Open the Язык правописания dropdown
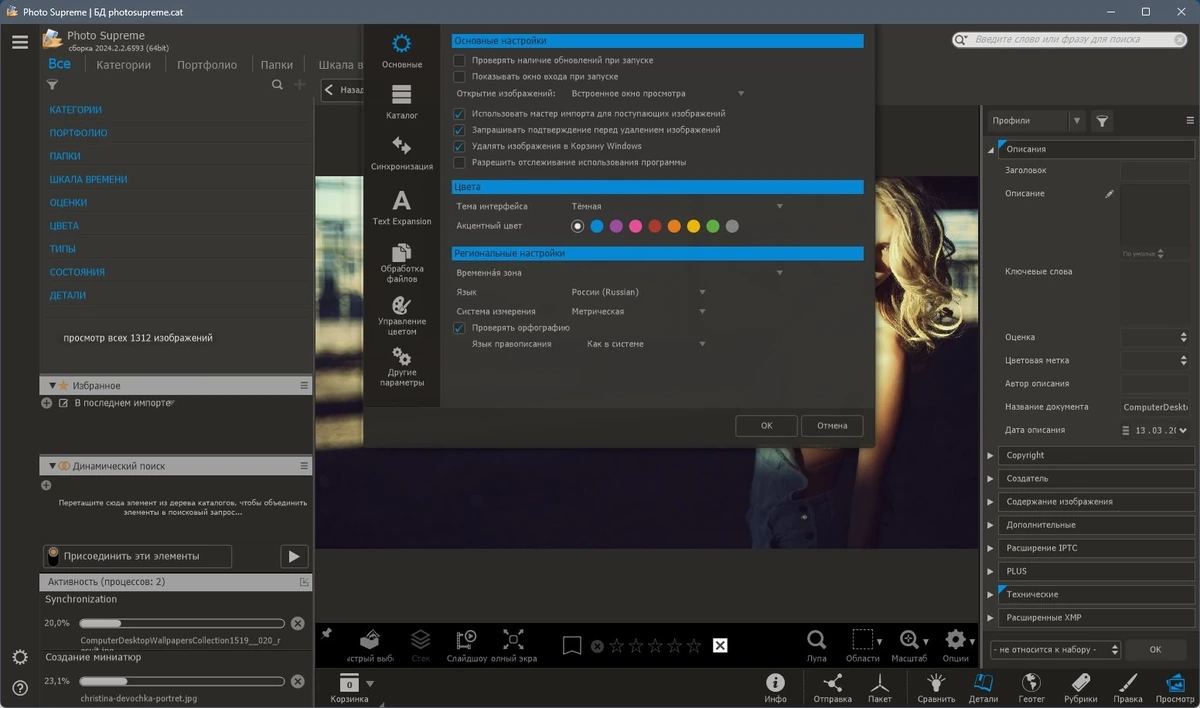The height and width of the screenshot is (708, 1200). (646, 344)
